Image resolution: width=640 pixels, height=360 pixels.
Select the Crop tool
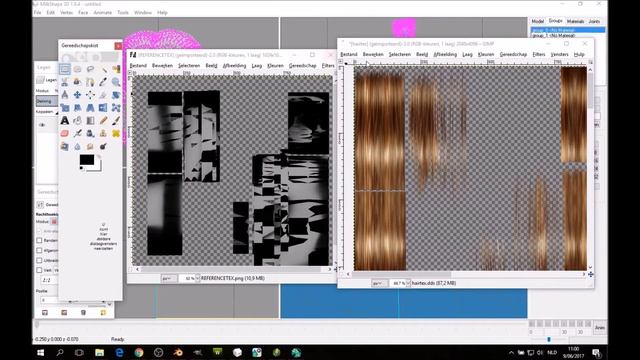click(103, 95)
